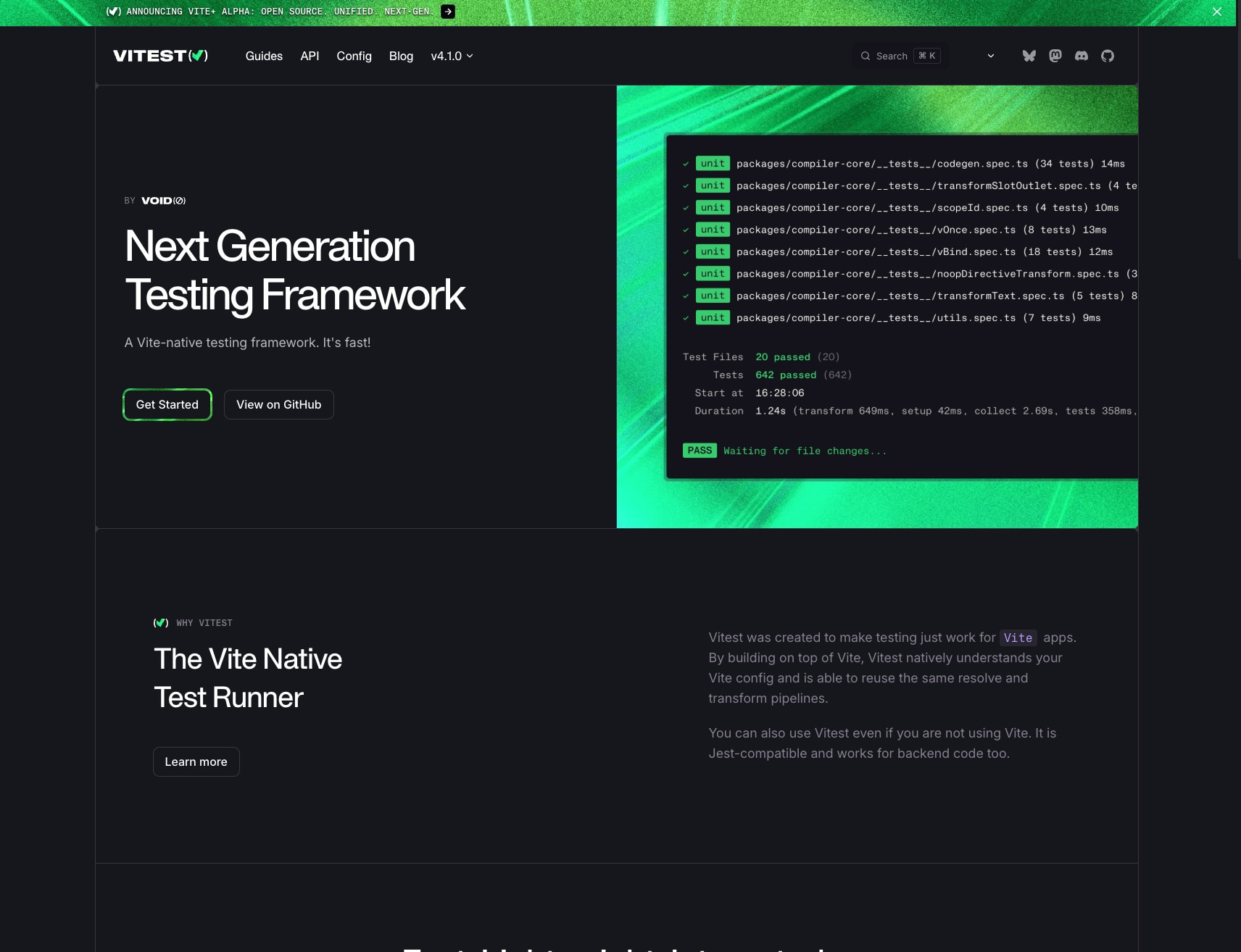Click the 16:28:06 start time
This screenshot has height=952, width=1241.
click(780, 393)
